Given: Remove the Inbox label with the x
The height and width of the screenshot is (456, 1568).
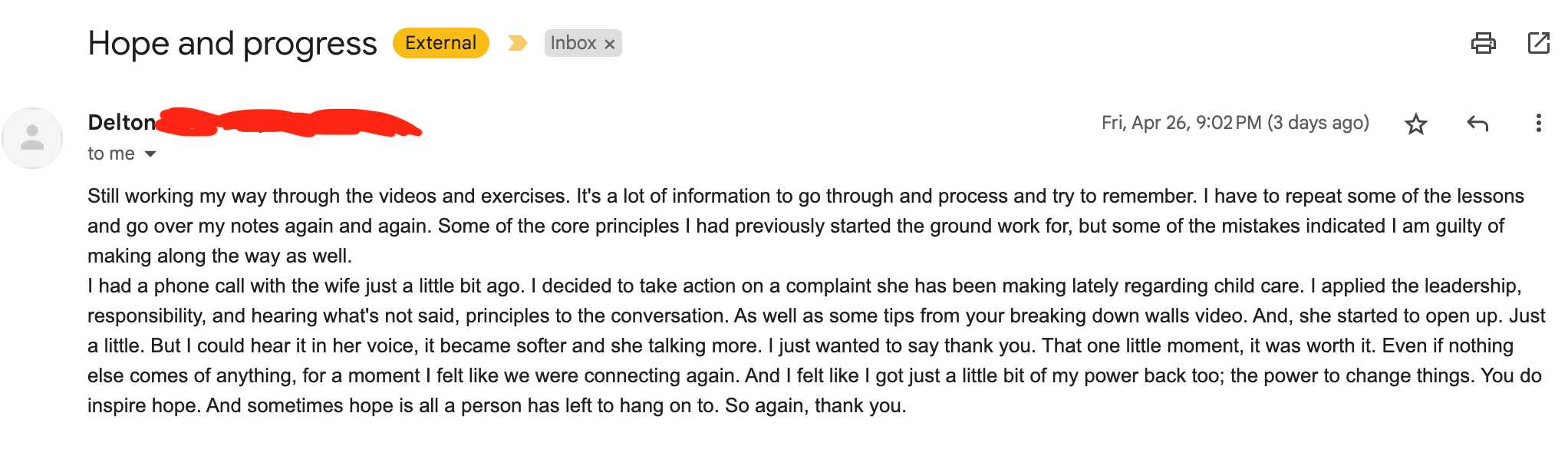Looking at the screenshot, I should click(610, 45).
